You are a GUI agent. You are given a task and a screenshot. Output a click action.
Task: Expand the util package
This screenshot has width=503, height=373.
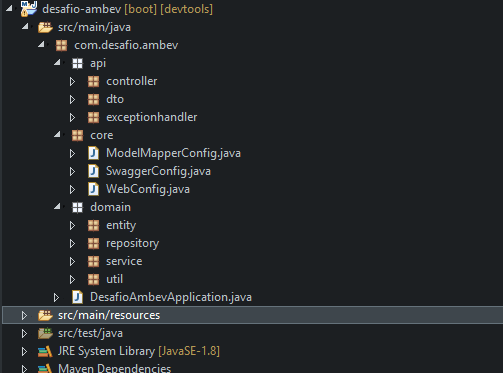(72, 279)
